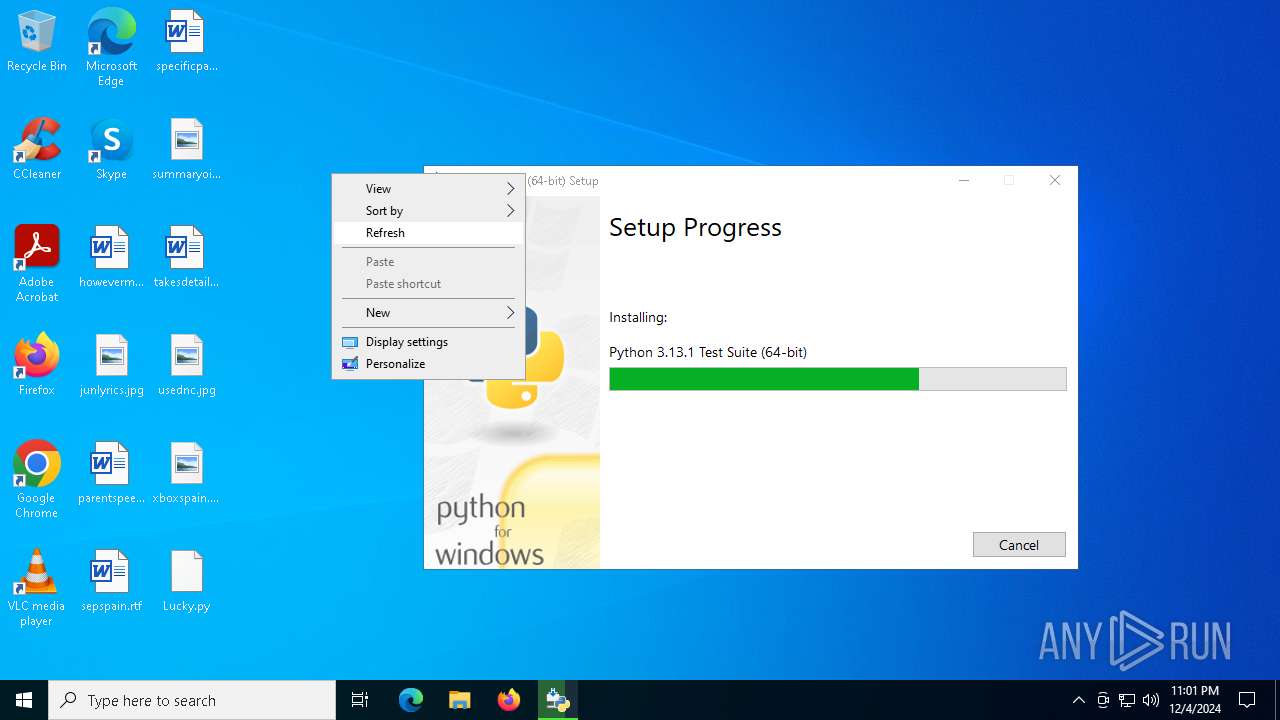Launch Firefox from desktop shortcut
The height and width of the screenshot is (720, 1280).
[37, 366]
